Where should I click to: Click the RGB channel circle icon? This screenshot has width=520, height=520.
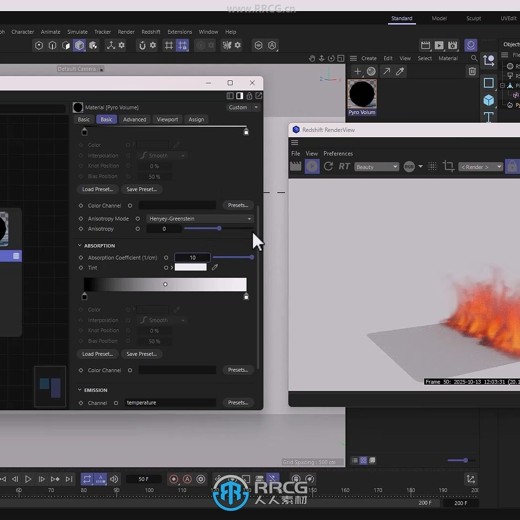[409, 167]
